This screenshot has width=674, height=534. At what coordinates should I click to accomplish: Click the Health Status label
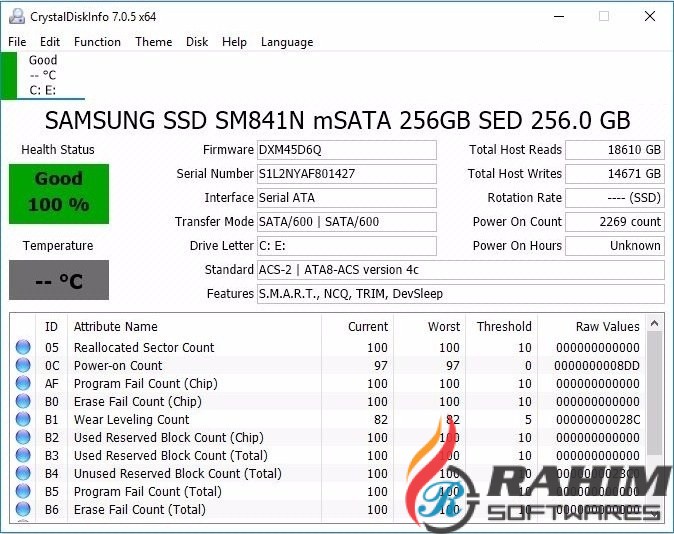(58, 150)
